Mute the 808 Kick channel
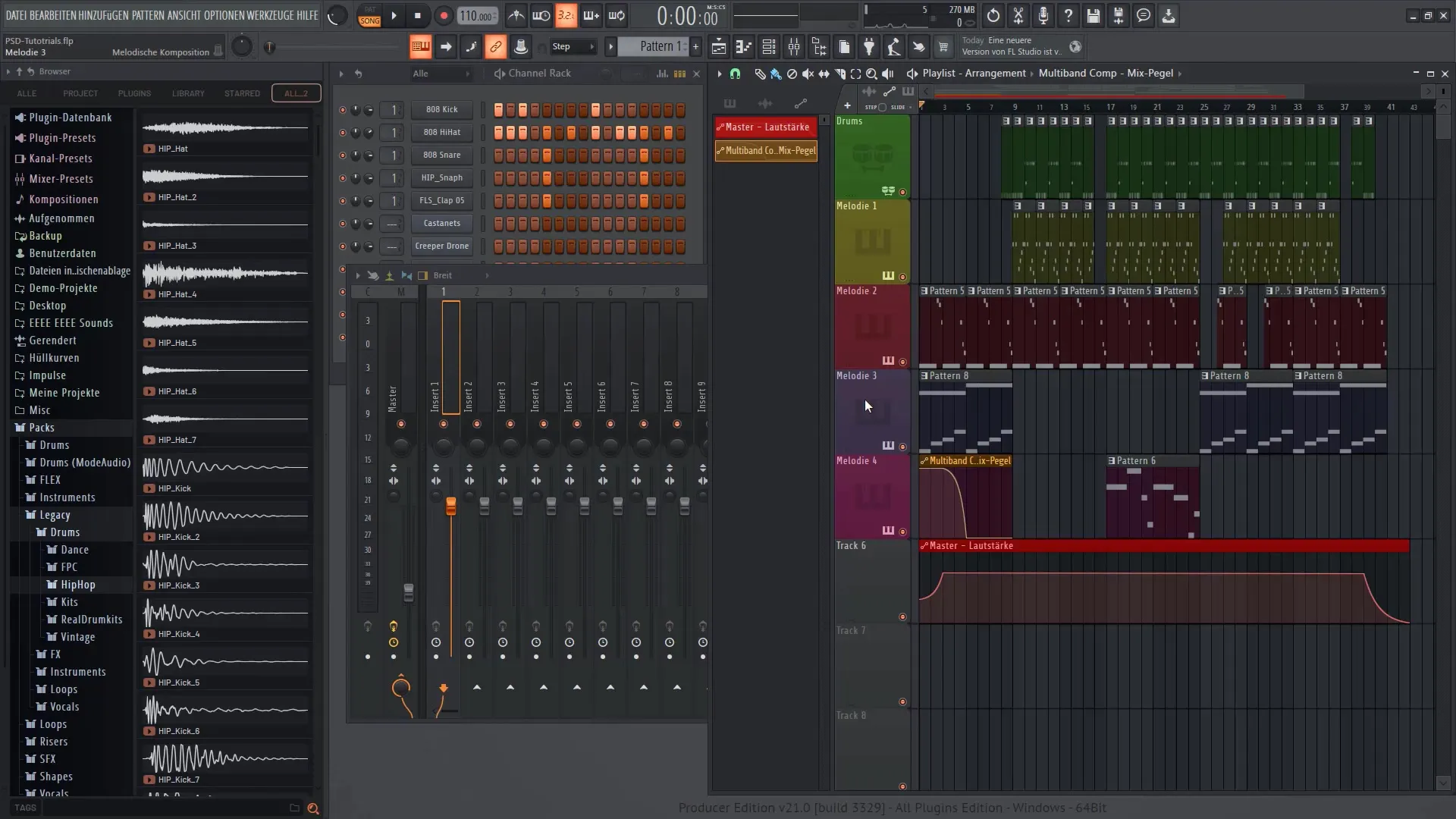 tap(342, 110)
